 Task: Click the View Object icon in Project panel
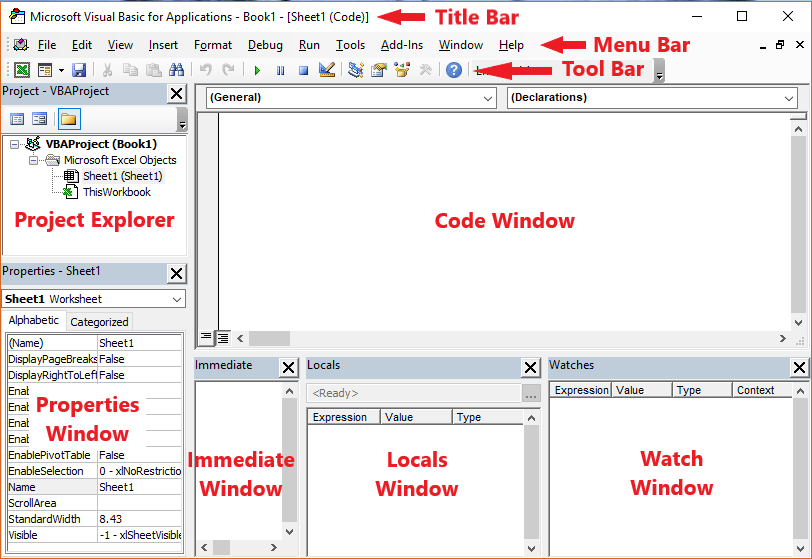tap(39, 119)
